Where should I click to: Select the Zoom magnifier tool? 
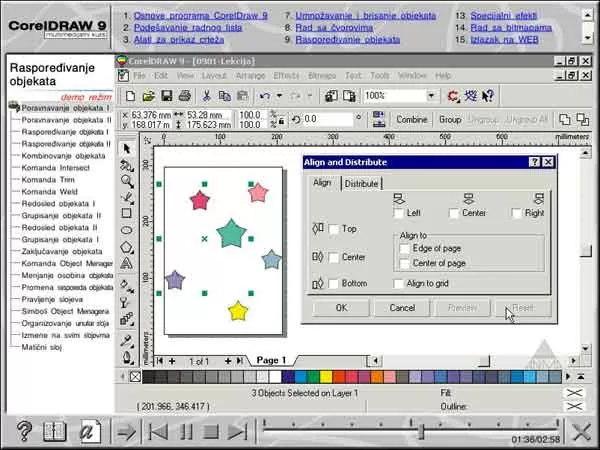tap(127, 181)
